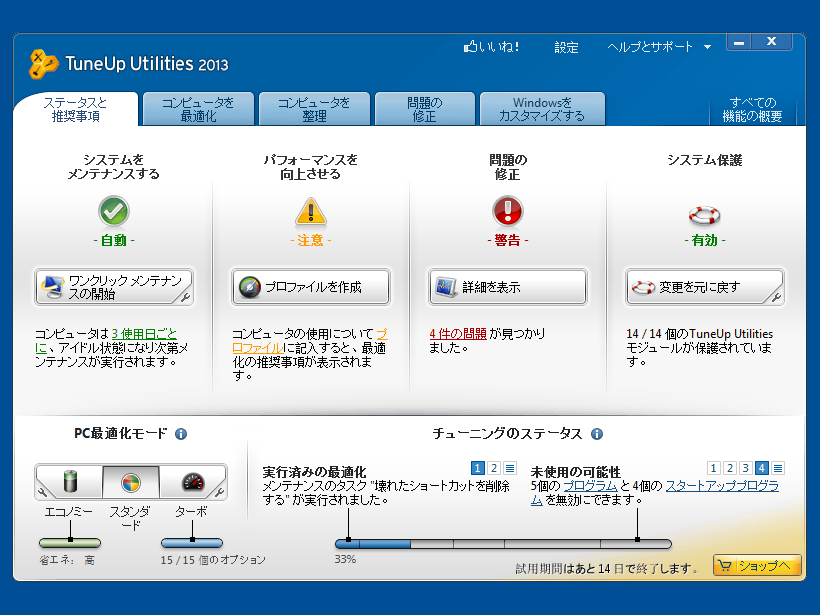
Task: Start ワンクリックメンテナンスの開始 button
Action: (114, 287)
